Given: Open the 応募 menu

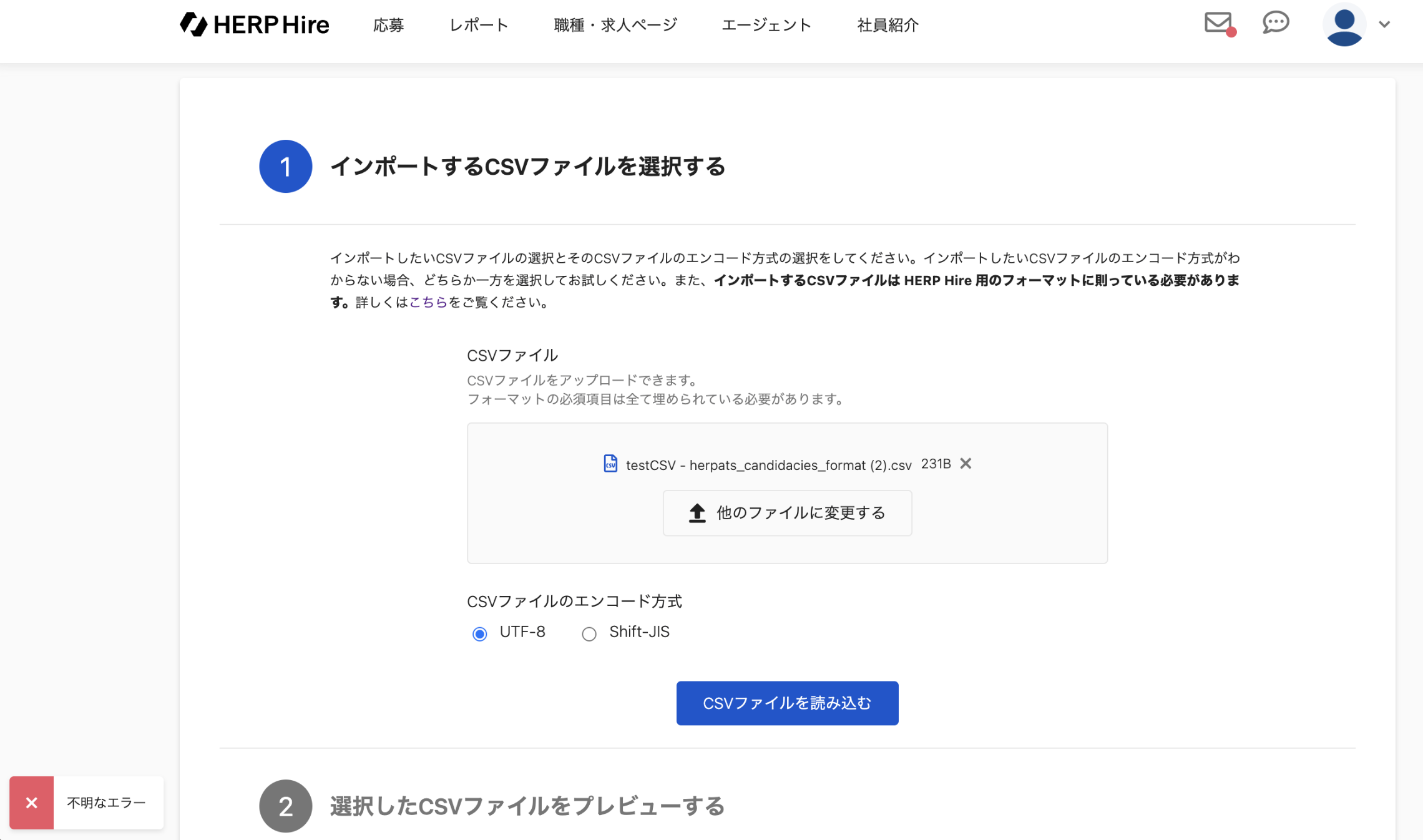Looking at the screenshot, I should 389,26.
